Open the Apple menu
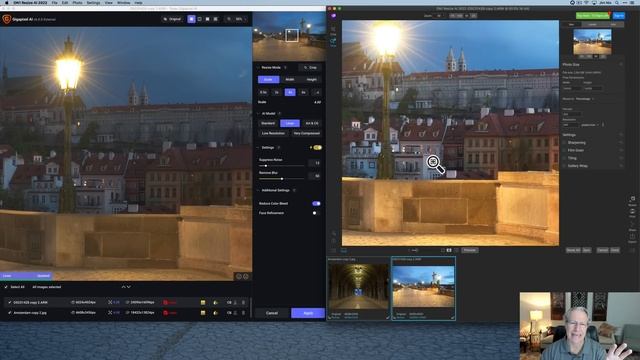The width and height of the screenshot is (640, 360). tap(7, 2)
